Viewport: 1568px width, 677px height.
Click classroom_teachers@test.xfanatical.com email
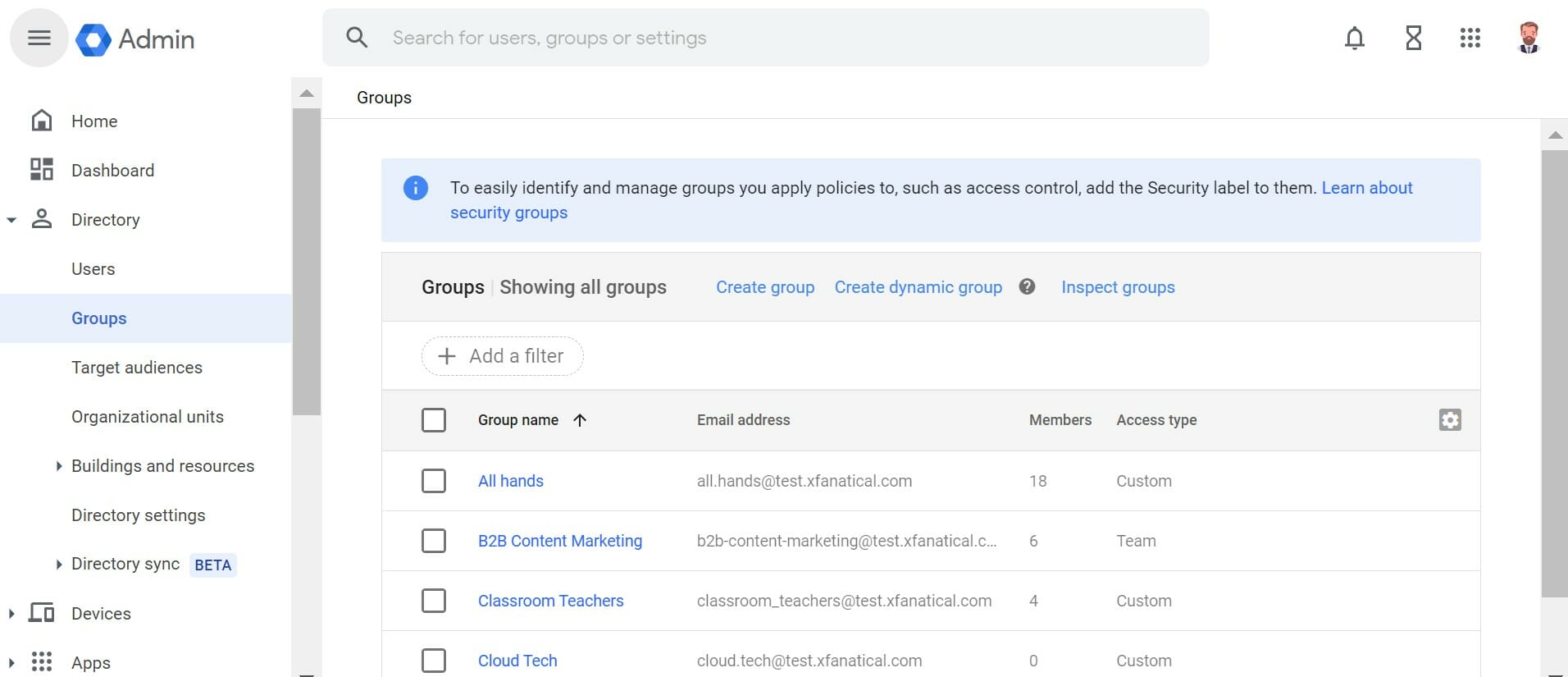click(845, 601)
